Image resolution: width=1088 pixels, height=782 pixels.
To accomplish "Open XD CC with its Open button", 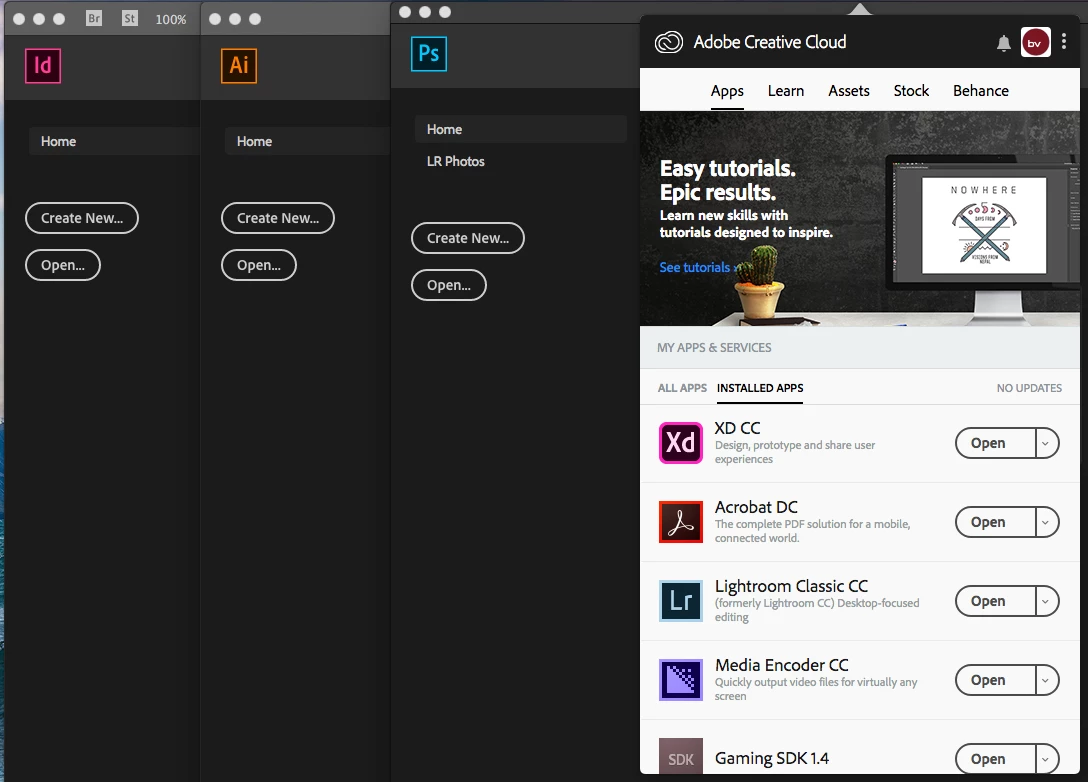I will [x=995, y=443].
